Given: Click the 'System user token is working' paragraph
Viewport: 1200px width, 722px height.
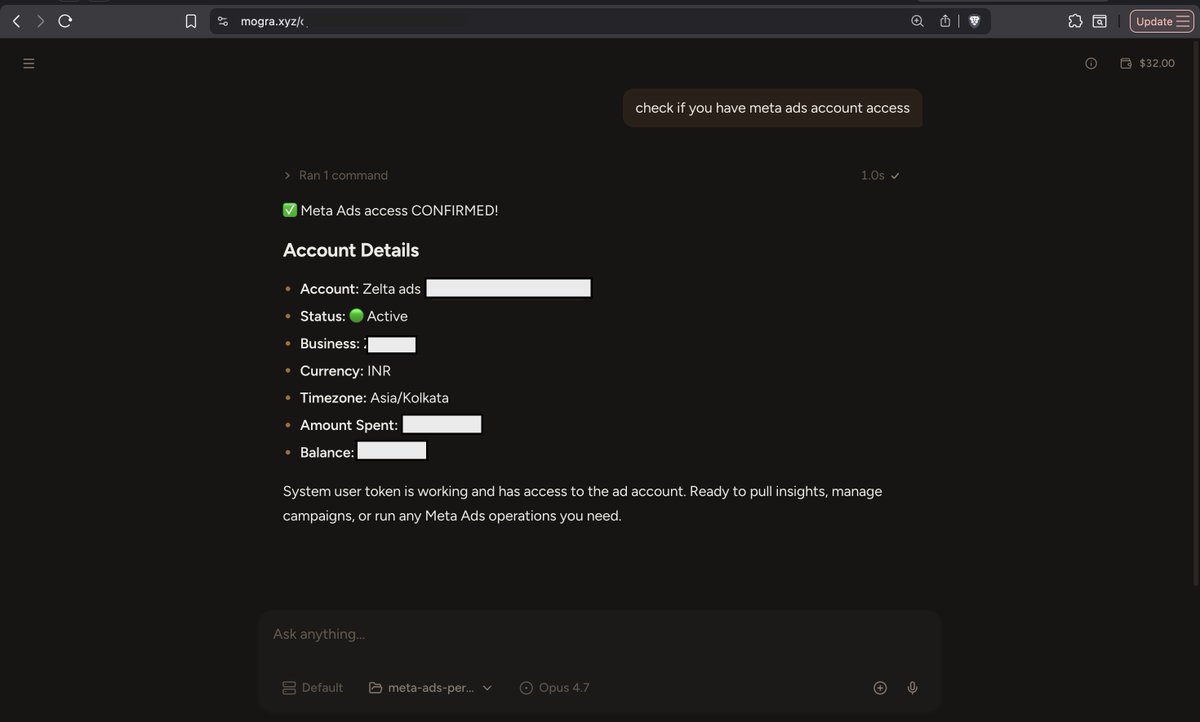Looking at the screenshot, I should click(x=583, y=504).
